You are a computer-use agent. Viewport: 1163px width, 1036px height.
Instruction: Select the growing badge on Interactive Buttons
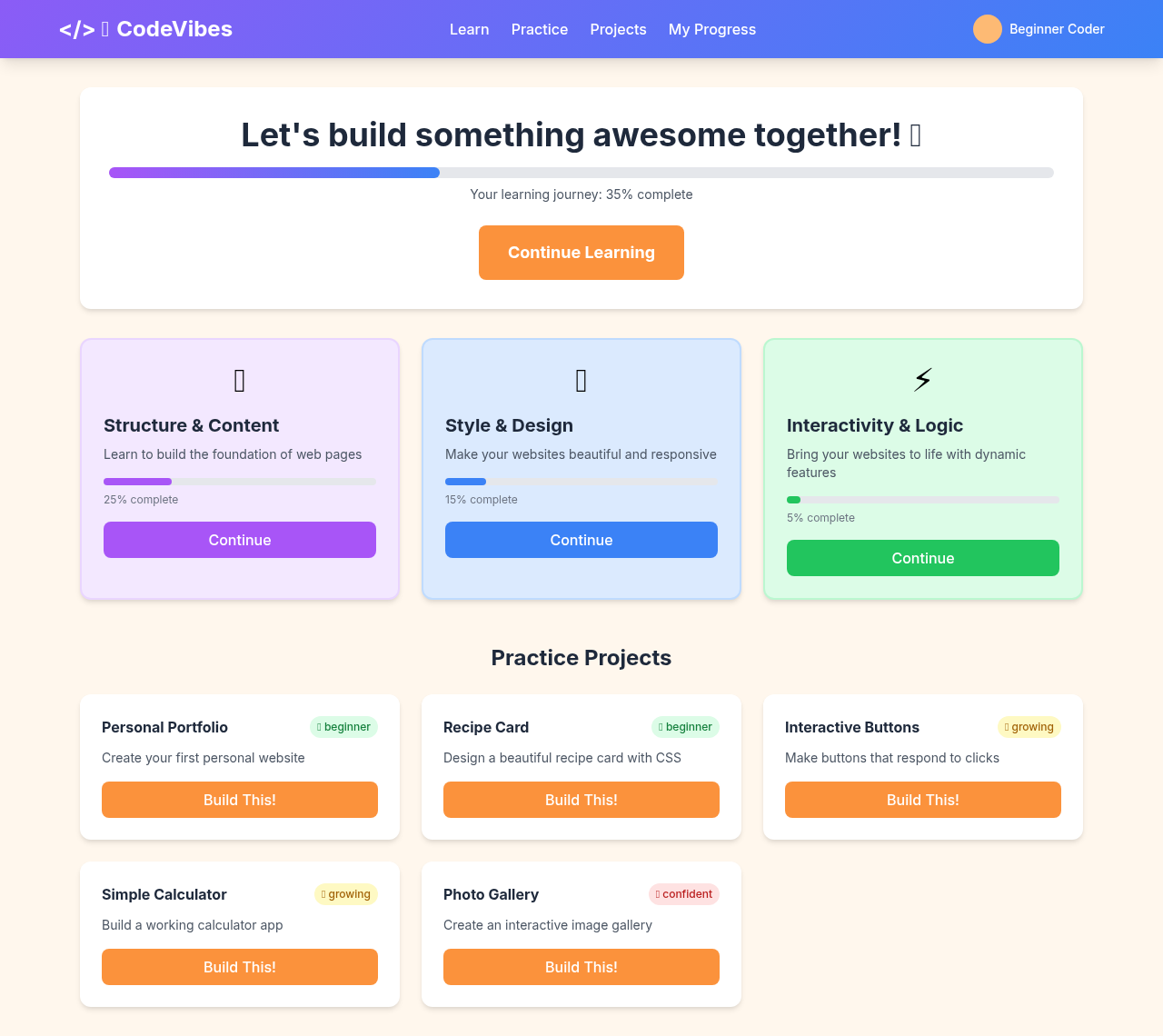1029,727
